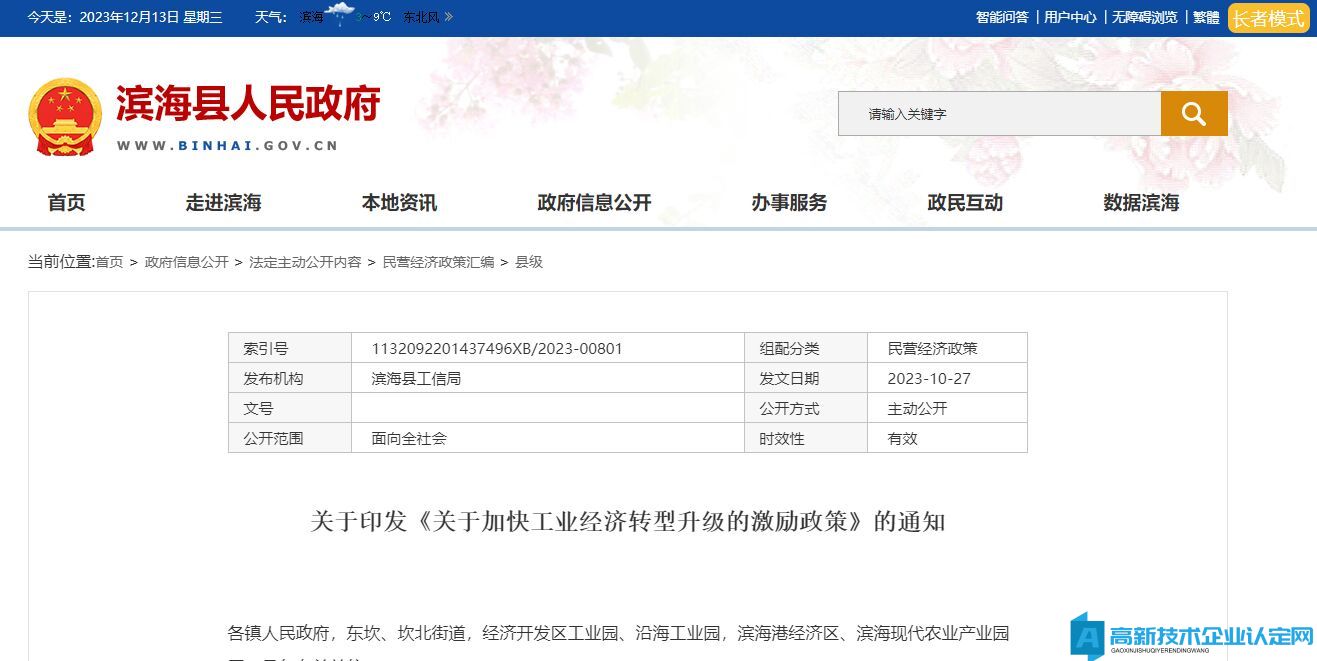Type in the 请输入关键字 search field
The width and height of the screenshot is (1317, 661).
1000,114
